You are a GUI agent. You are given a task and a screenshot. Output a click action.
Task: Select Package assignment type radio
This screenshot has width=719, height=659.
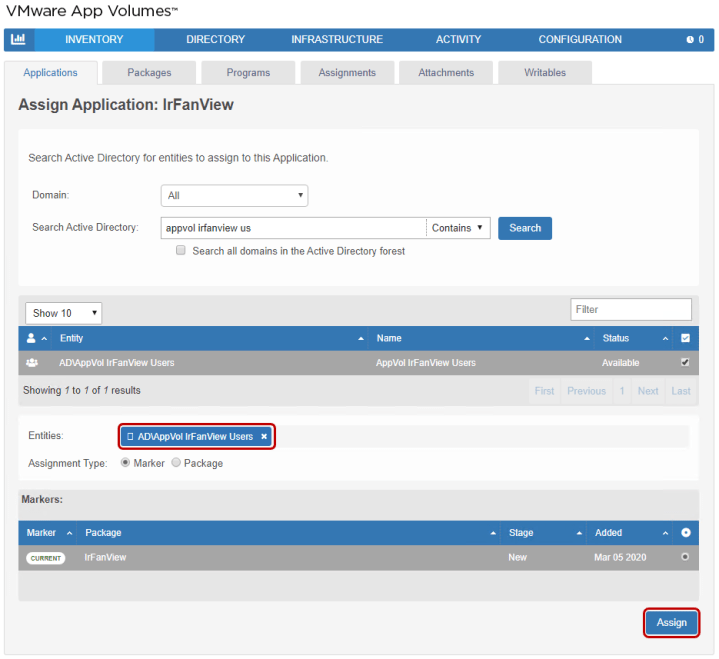pyautogui.click(x=176, y=463)
